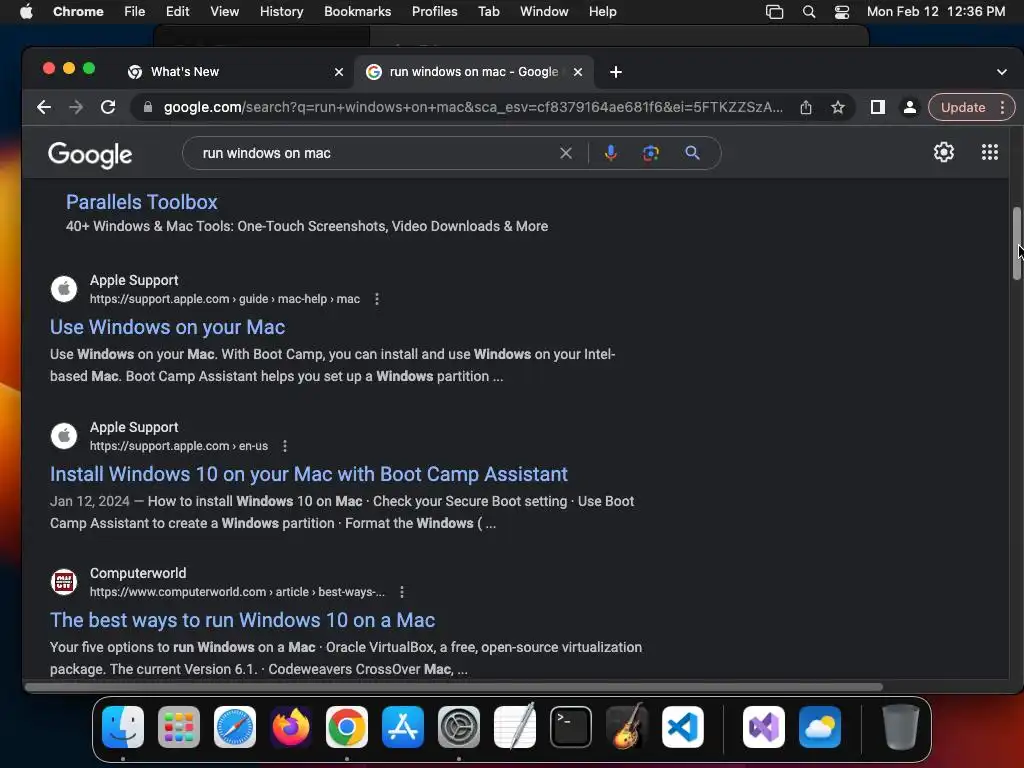This screenshot has width=1024, height=768.
Task: Open the File menu
Action: [x=135, y=12]
